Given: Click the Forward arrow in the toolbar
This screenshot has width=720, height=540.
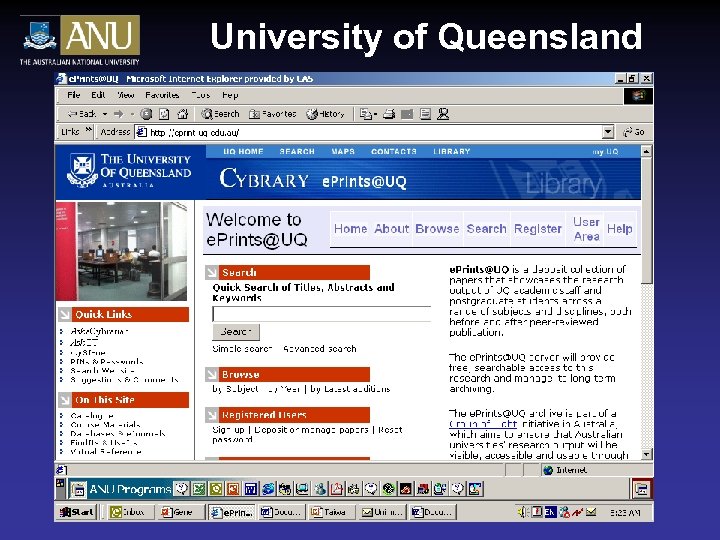Looking at the screenshot, I should (118, 114).
